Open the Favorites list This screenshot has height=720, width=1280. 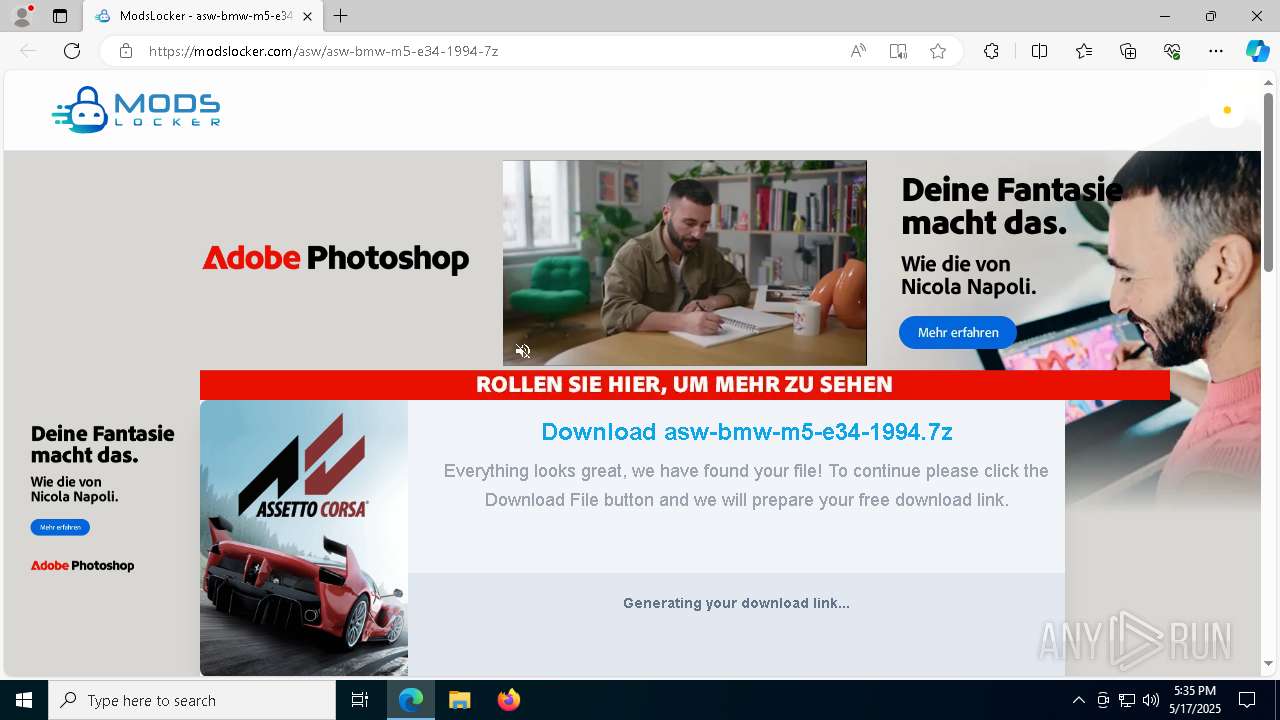pyautogui.click(x=1084, y=51)
